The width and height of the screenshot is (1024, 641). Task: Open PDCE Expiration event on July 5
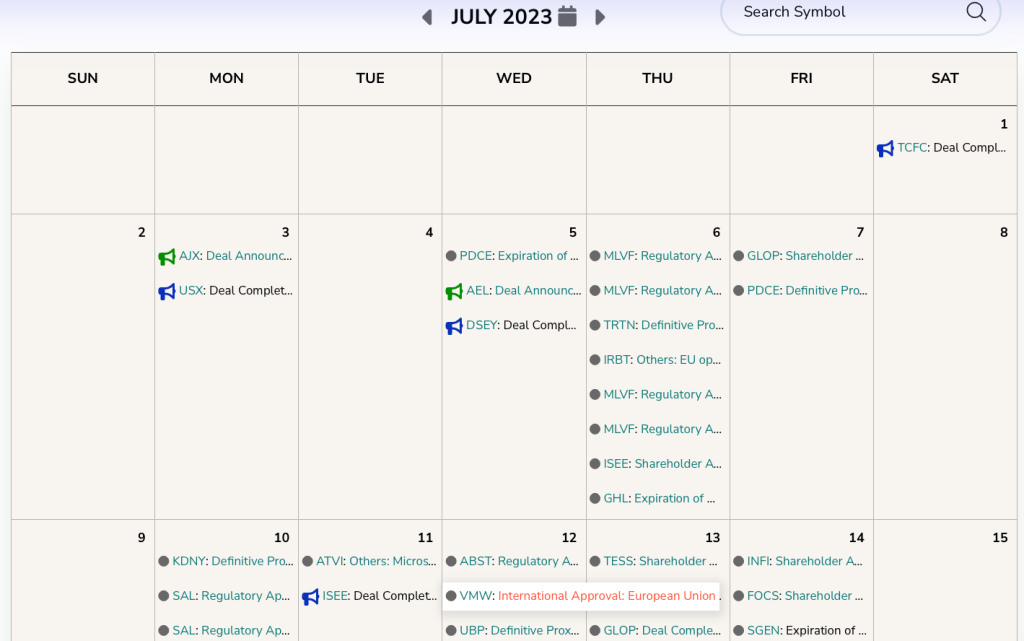click(537, 256)
